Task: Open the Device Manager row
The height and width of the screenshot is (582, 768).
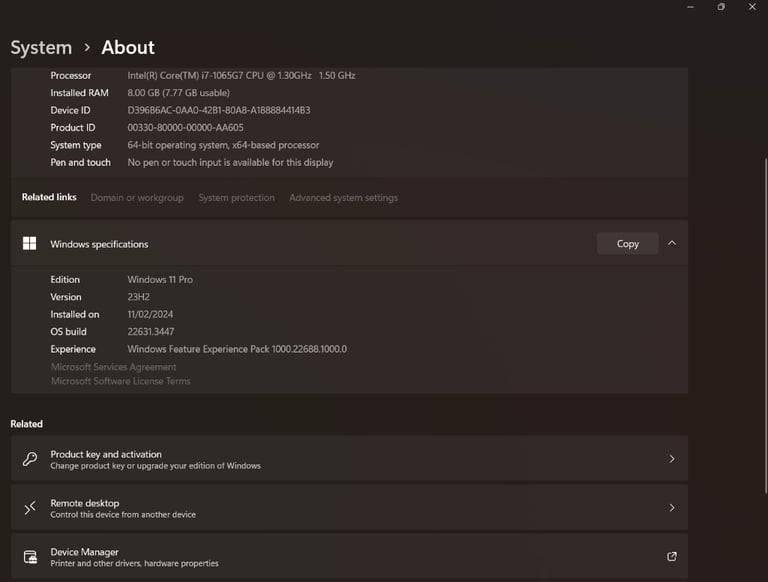Action: [x=349, y=557]
